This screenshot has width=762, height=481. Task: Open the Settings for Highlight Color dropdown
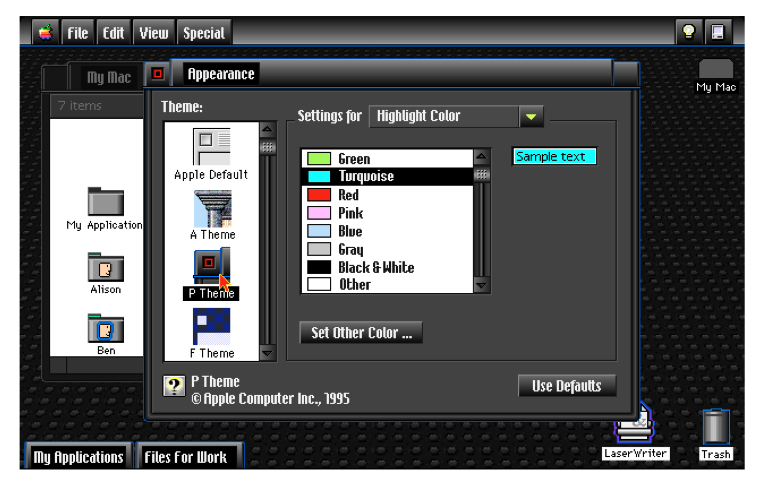pyautogui.click(x=456, y=116)
